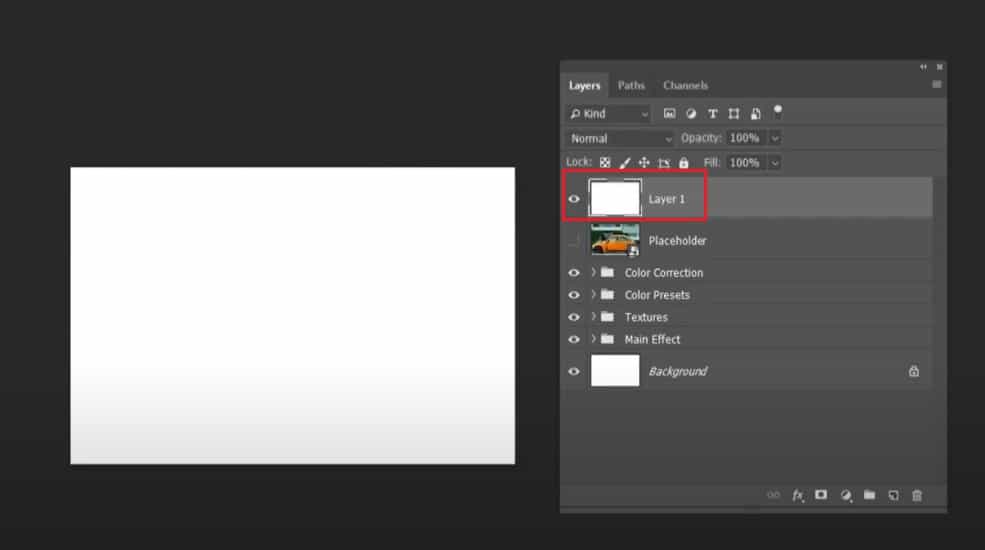Click the Opacity 100% value field
985x550 pixels.
click(747, 138)
